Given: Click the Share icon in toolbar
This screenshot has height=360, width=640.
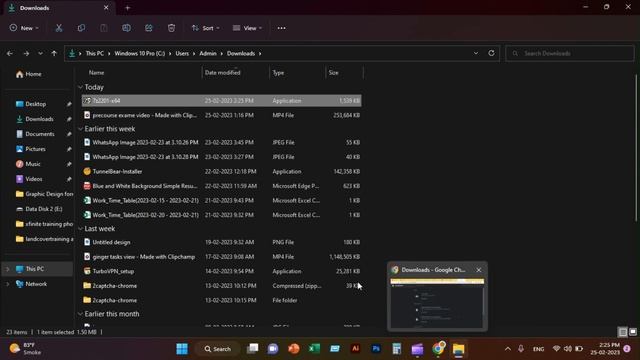Looking at the screenshot, I should 149,28.
